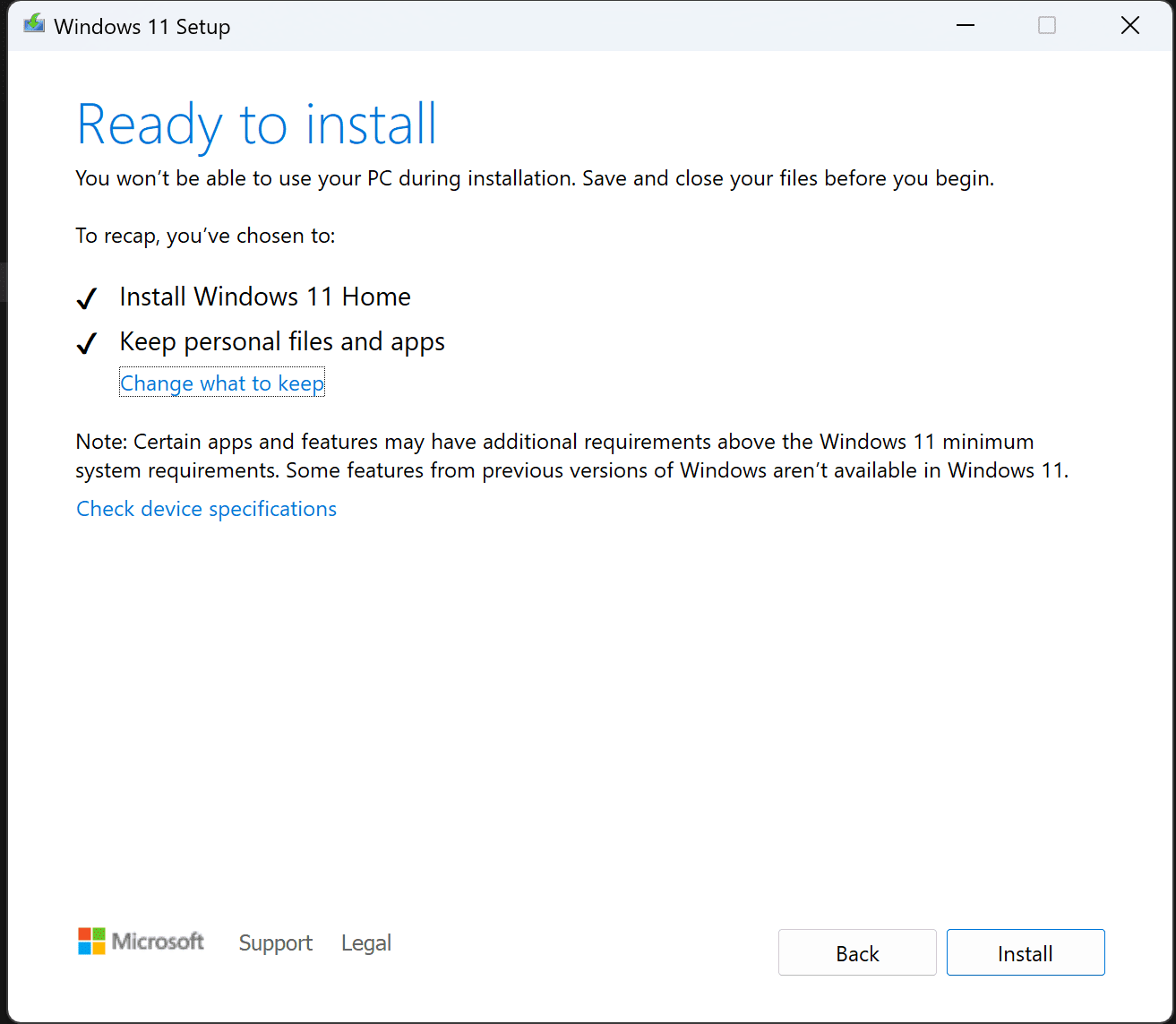The width and height of the screenshot is (1176, 1024).
Task: Click the checkmark beside Install Windows 11 Home
Action: [x=87, y=298]
